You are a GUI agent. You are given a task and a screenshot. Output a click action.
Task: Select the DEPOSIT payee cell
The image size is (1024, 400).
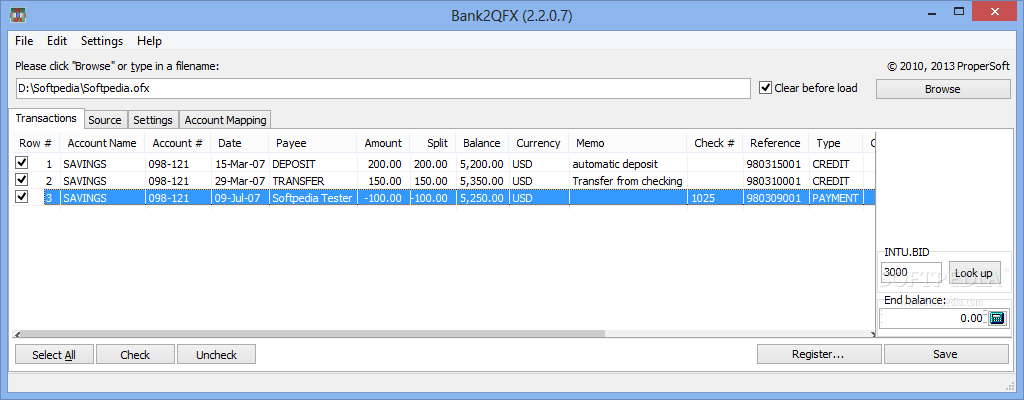(313, 163)
